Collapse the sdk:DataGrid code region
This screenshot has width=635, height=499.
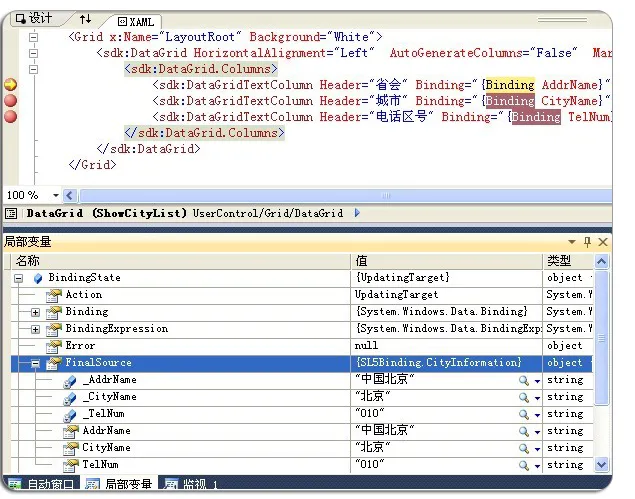click(34, 53)
